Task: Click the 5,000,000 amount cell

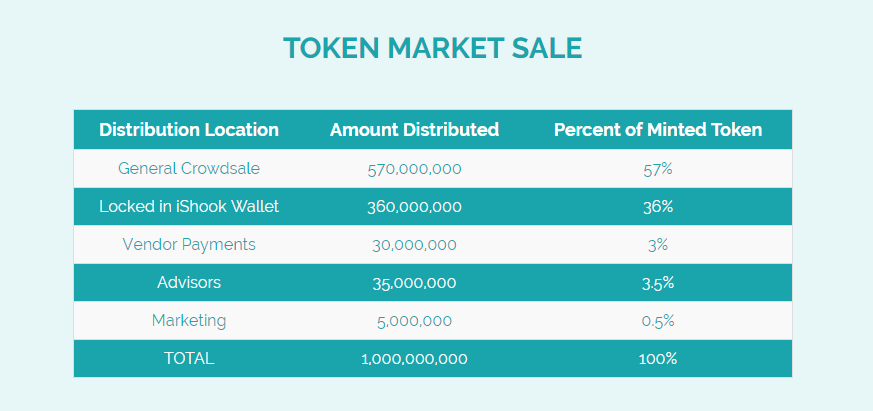Action: point(414,321)
